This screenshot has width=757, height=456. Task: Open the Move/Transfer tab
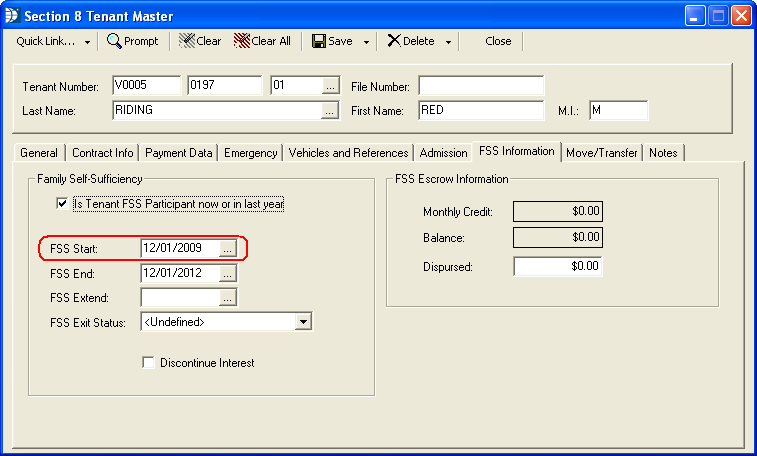602,153
